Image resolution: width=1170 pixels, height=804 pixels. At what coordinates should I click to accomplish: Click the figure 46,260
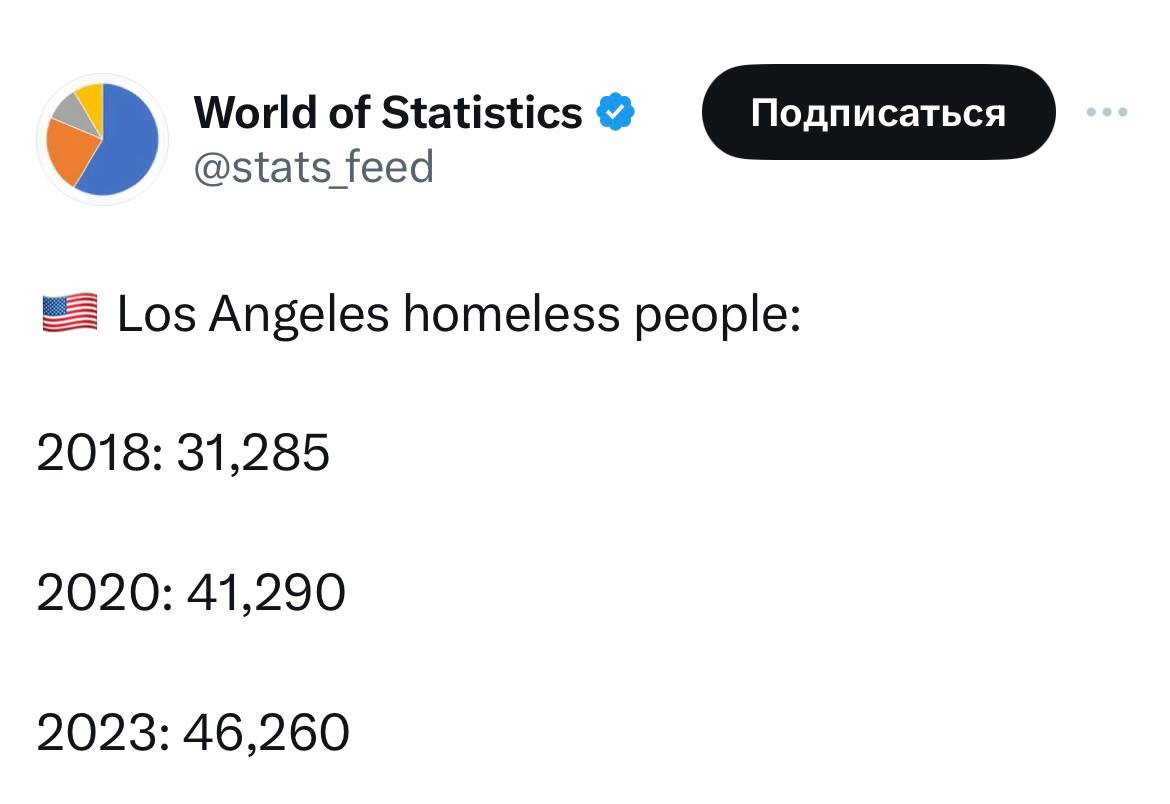tap(266, 733)
